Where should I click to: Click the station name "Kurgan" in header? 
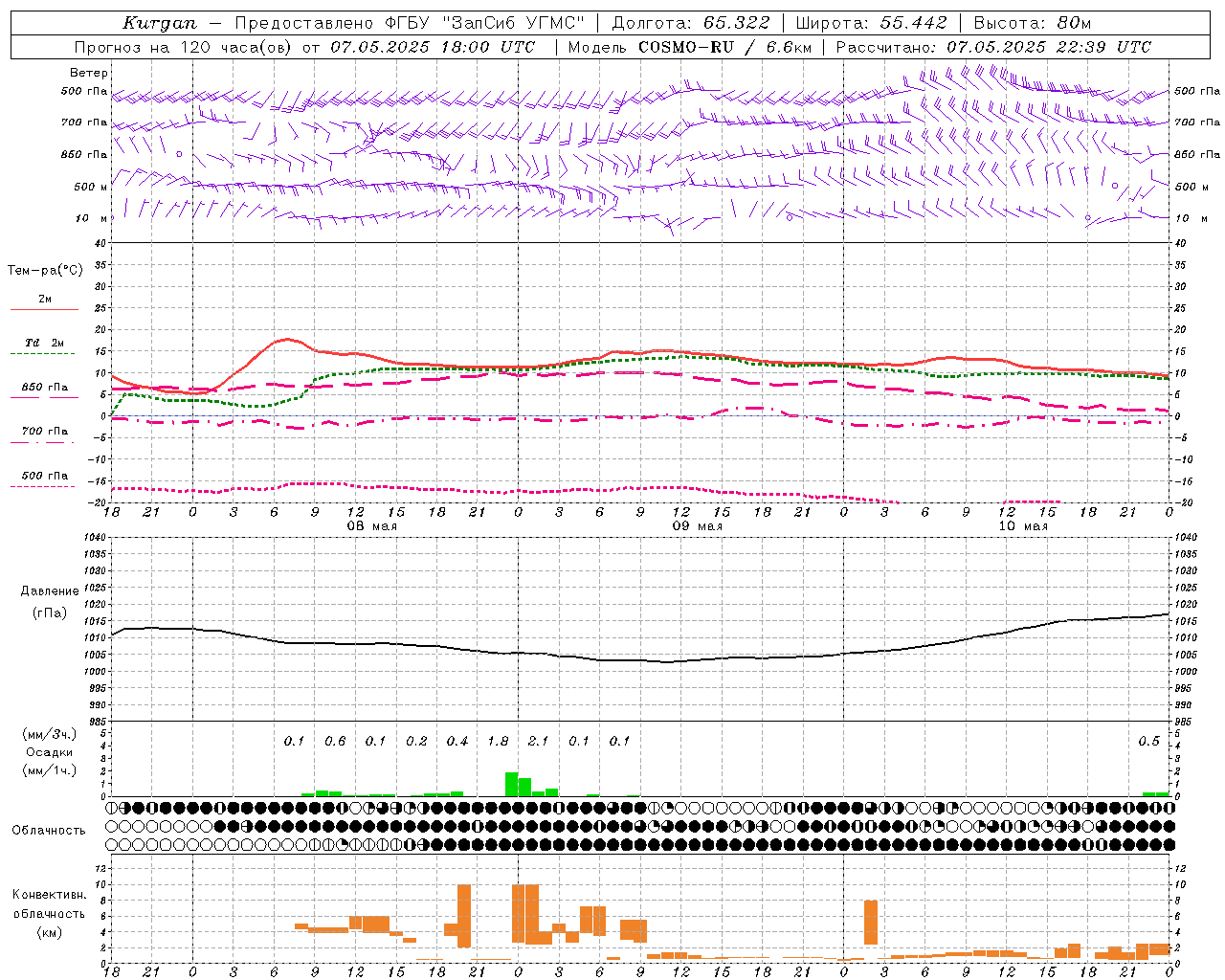pos(160,23)
